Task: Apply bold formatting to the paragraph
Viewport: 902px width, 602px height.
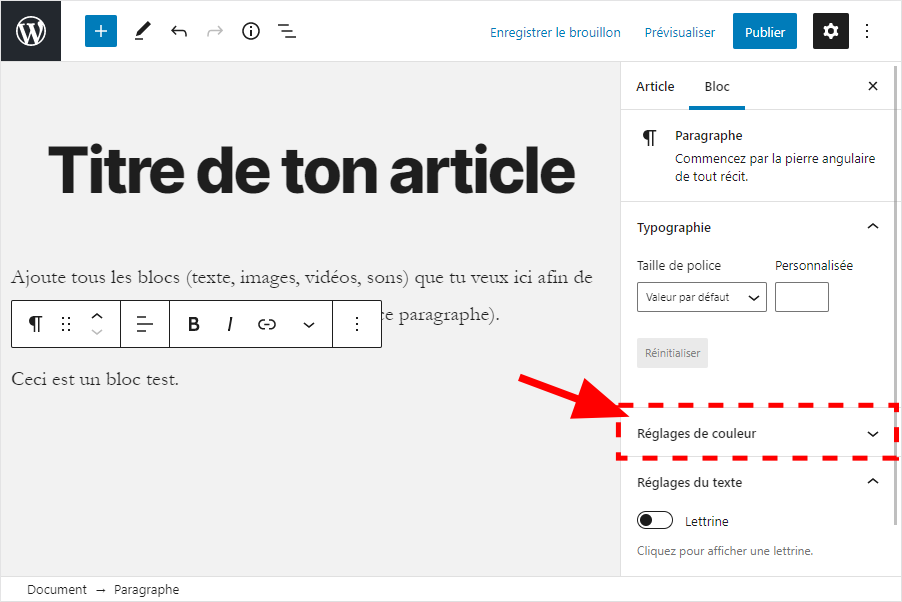Action: click(194, 324)
